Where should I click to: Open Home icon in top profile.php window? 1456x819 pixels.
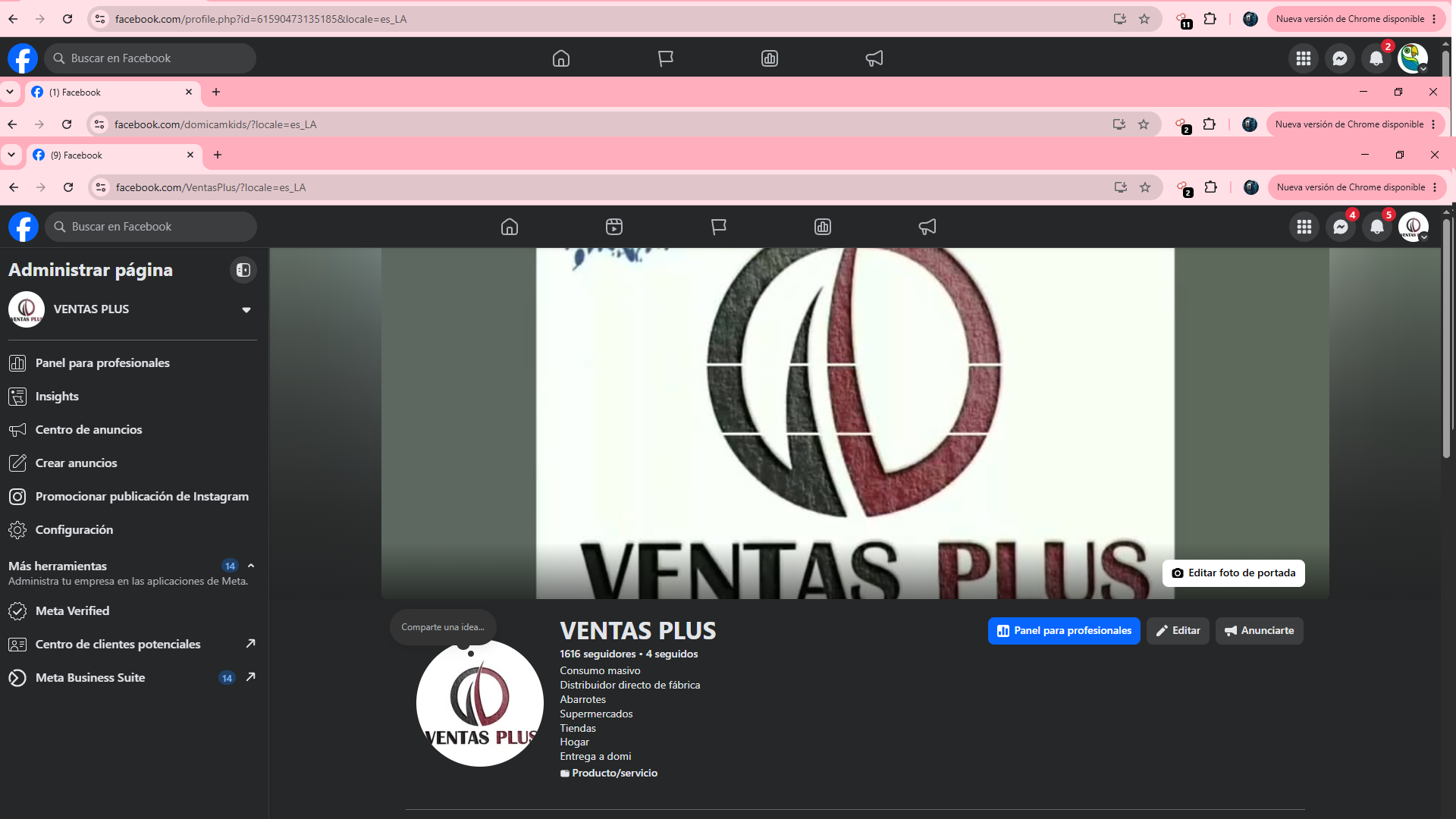click(561, 58)
